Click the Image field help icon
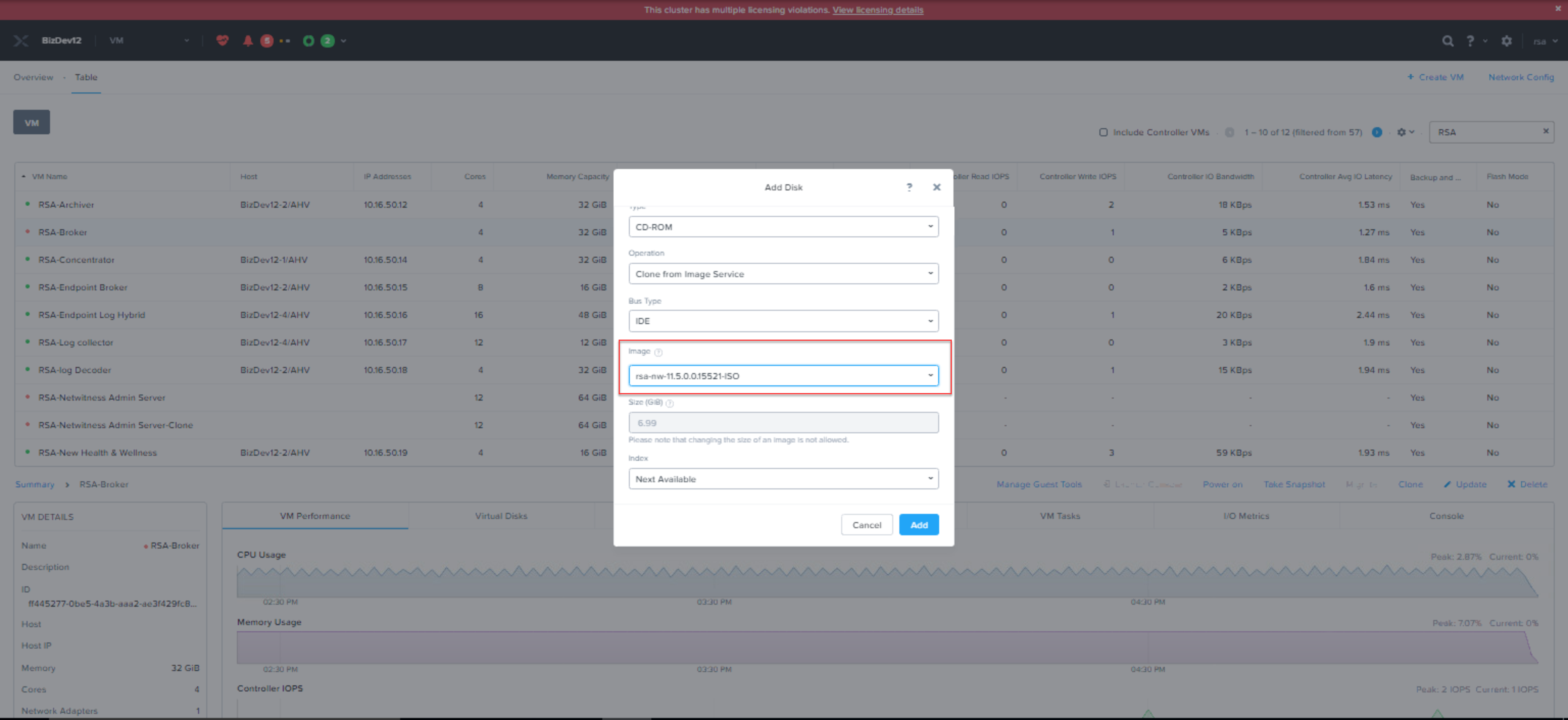The height and width of the screenshot is (720, 1568). click(x=658, y=352)
